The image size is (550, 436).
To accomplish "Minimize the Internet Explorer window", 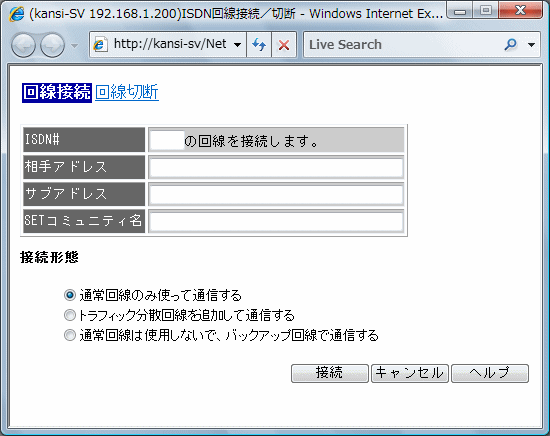I will tap(460, 11).
